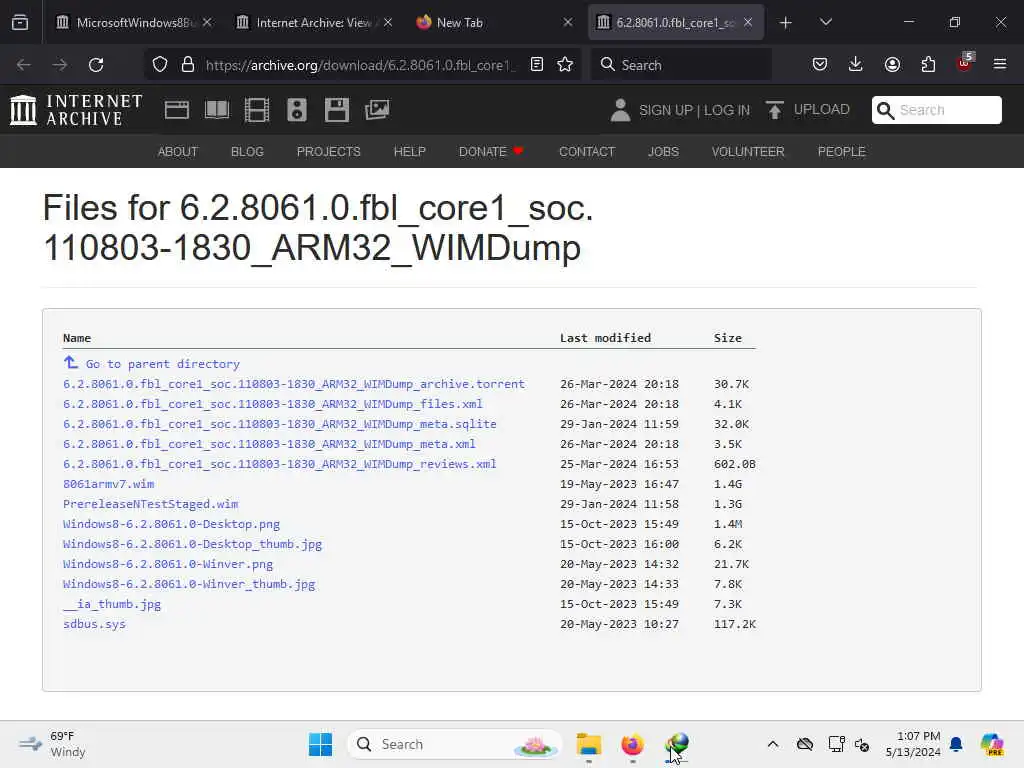
Task: Open Firefox account icon
Action: click(x=892, y=65)
